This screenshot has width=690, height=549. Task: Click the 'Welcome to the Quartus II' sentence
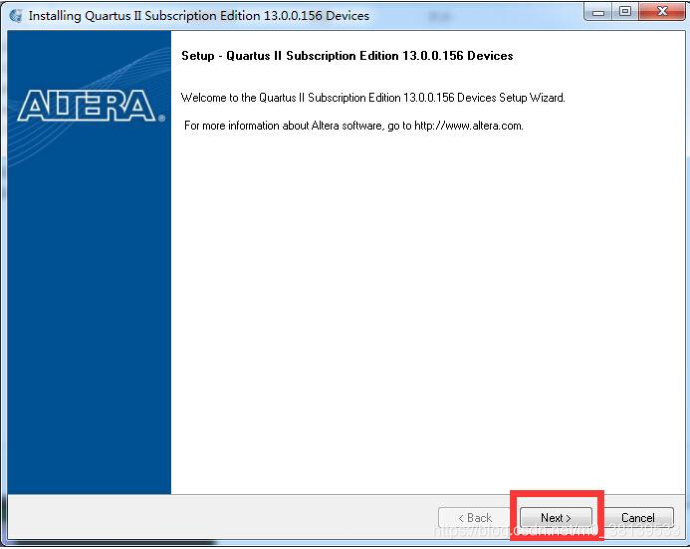click(373, 98)
